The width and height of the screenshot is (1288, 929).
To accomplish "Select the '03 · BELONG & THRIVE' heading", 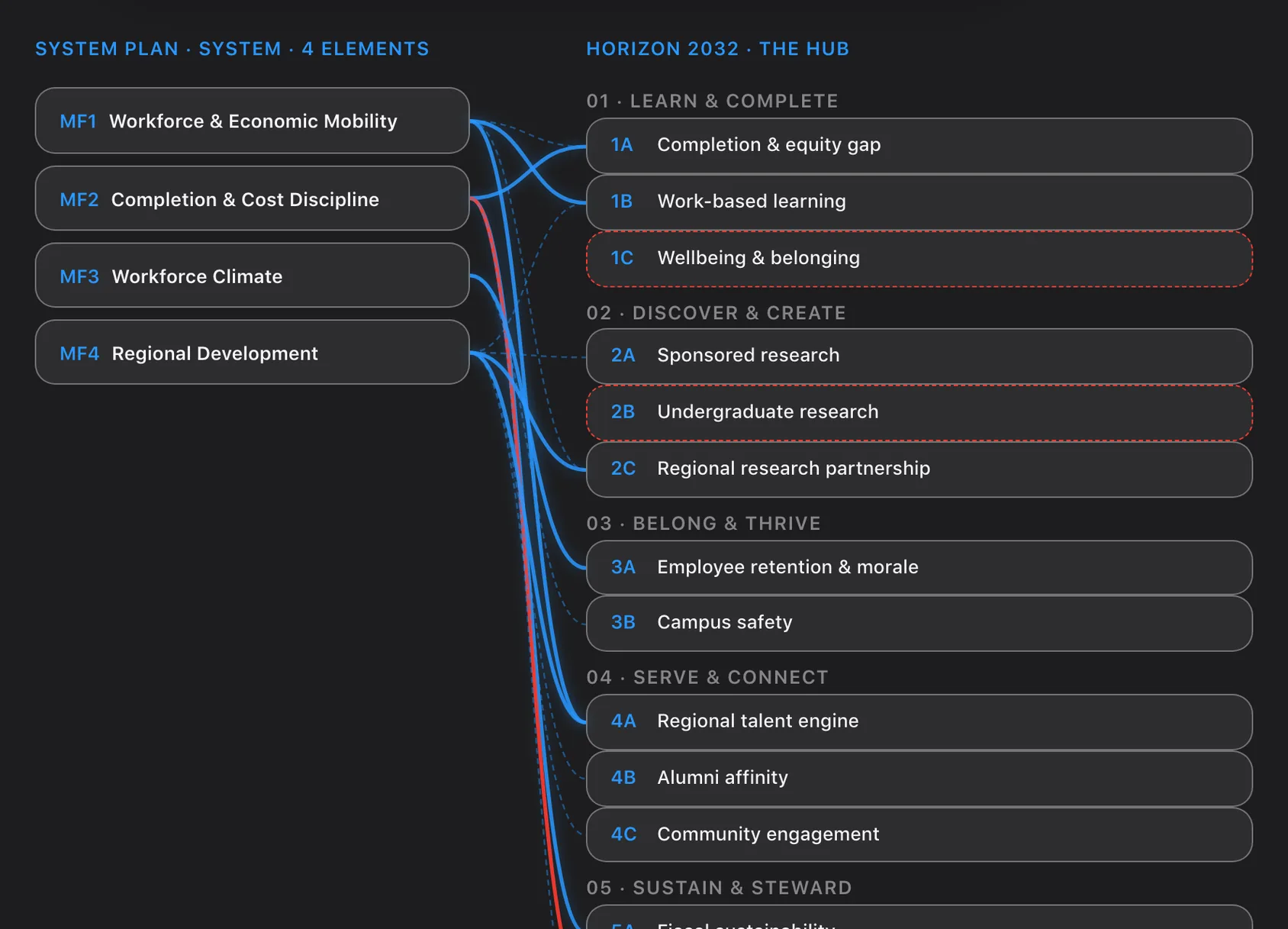I will tap(704, 524).
